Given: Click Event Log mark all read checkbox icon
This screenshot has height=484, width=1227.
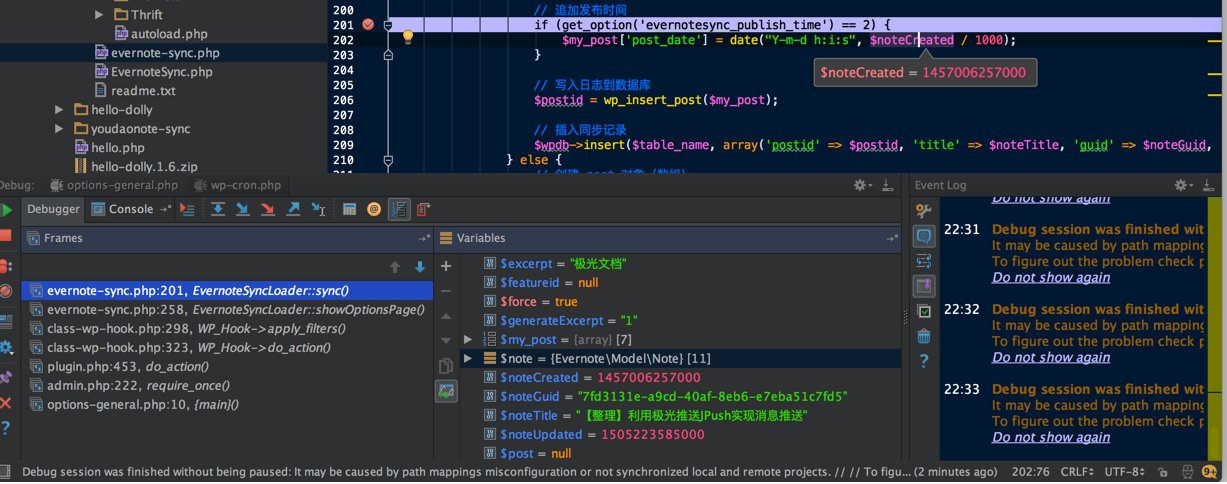Looking at the screenshot, I should 924,311.
